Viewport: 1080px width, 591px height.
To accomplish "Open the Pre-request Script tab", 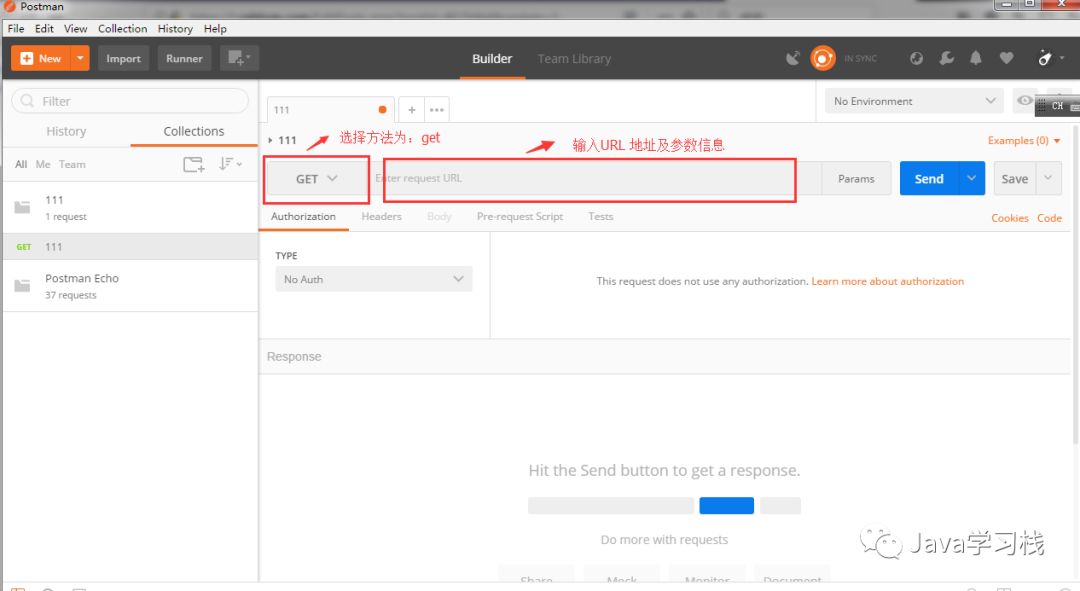I will [x=519, y=216].
